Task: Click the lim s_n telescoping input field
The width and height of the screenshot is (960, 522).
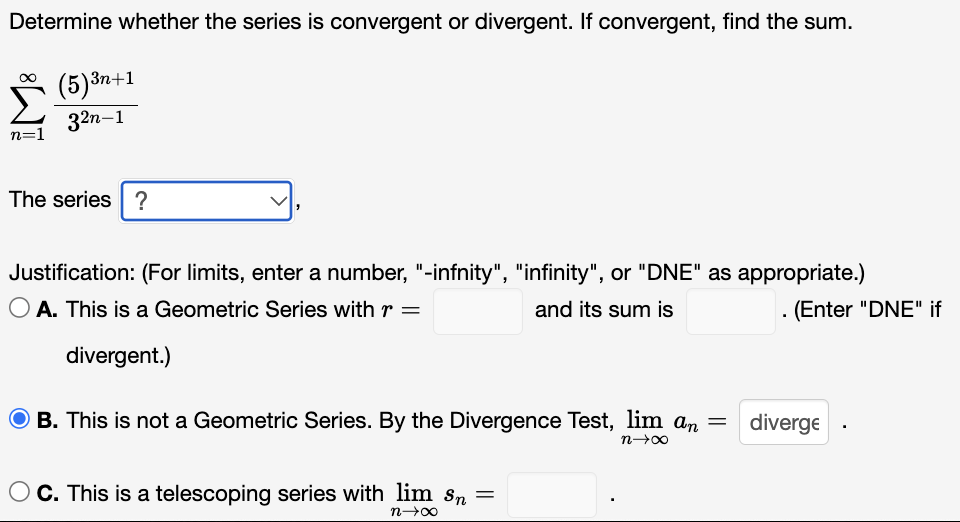Action: pos(552,495)
